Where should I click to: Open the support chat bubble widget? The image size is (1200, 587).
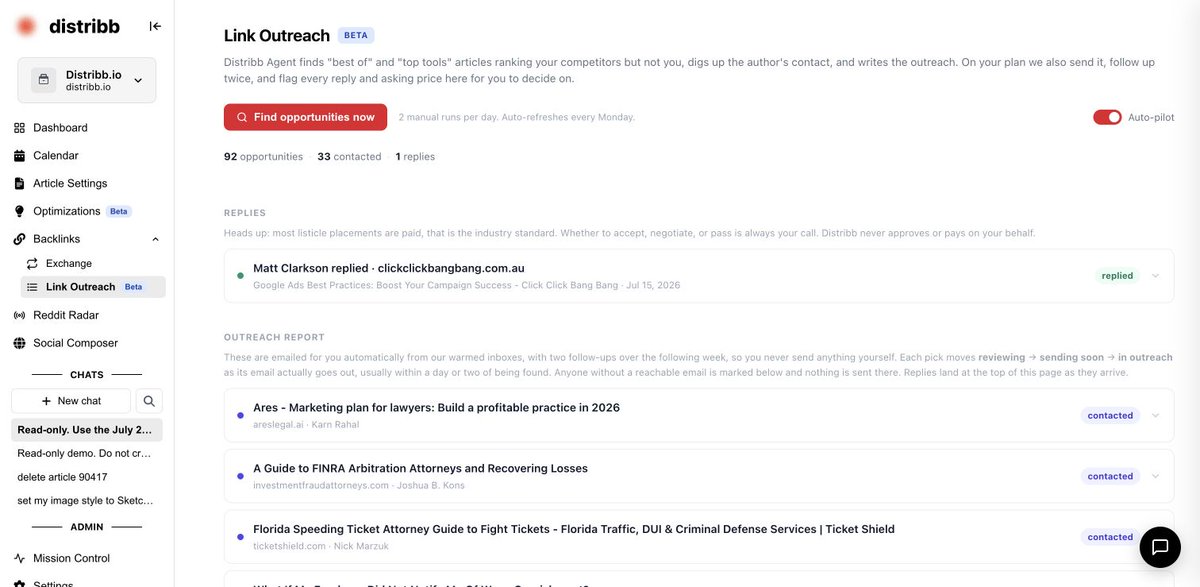(x=1160, y=547)
